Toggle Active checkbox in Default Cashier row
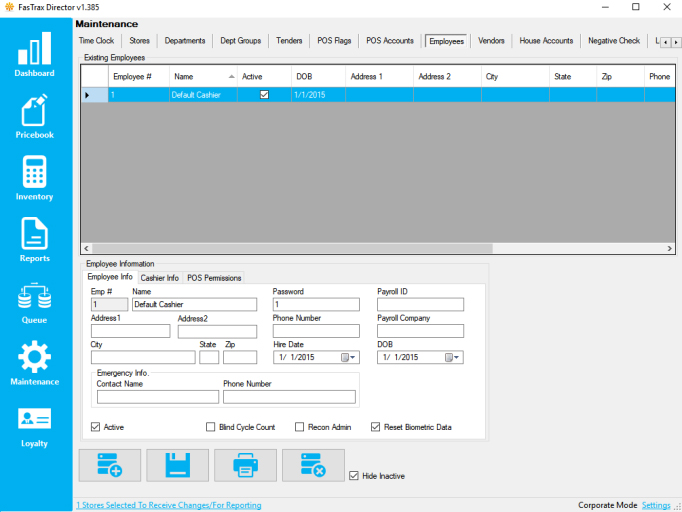Screen dimensions: 682x512 [x=264, y=95]
